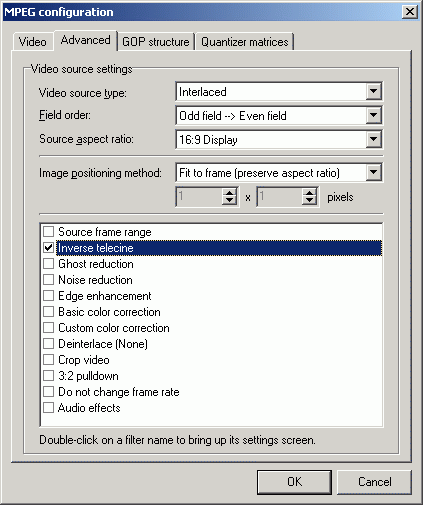Expand the Source aspect ratio dropdown
423x505 pixels.
[x=373, y=139]
